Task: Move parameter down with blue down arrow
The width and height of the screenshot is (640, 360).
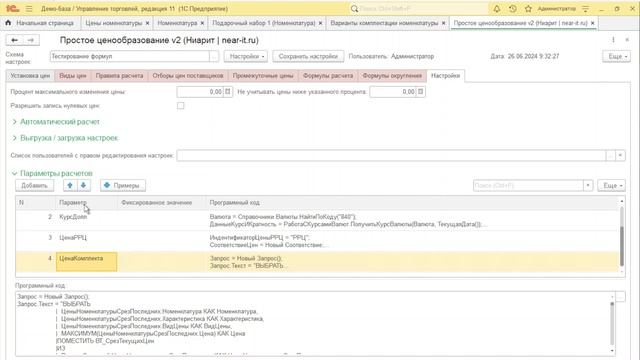Action: 83,185
